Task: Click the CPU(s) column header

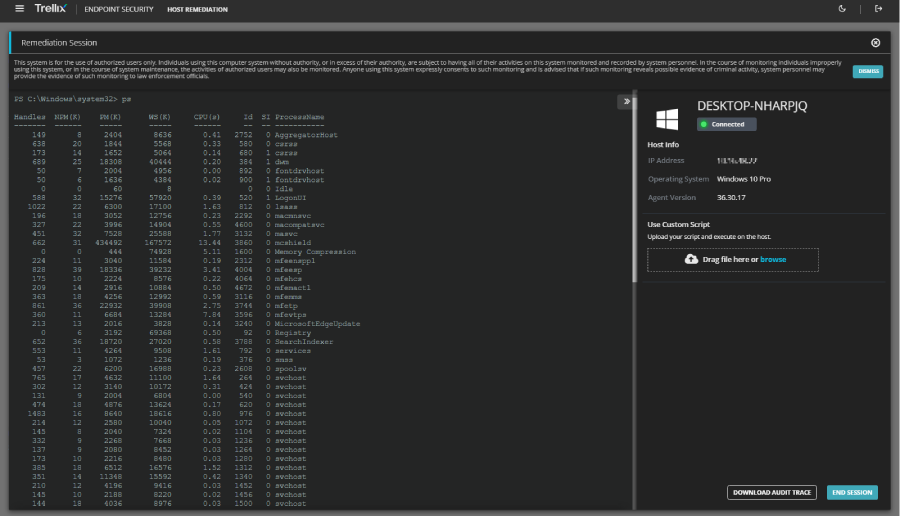Action: click(207, 117)
